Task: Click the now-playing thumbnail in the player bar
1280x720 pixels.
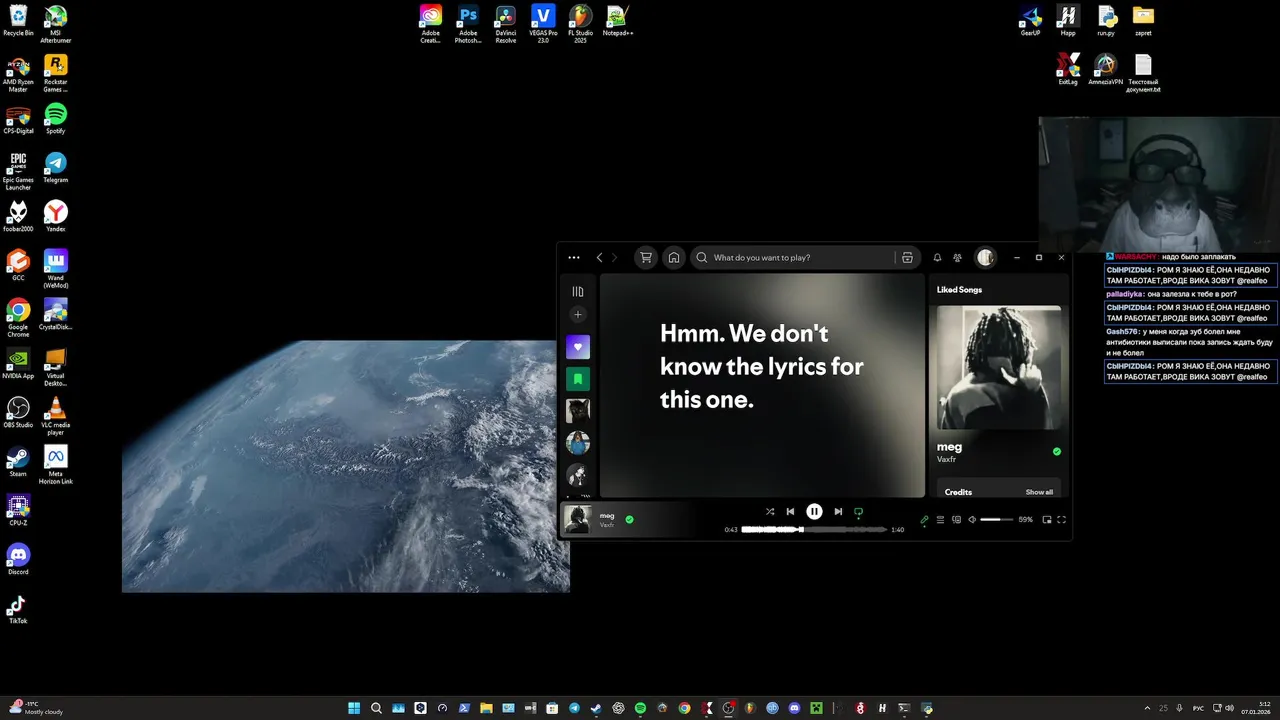Action: point(577,519)
